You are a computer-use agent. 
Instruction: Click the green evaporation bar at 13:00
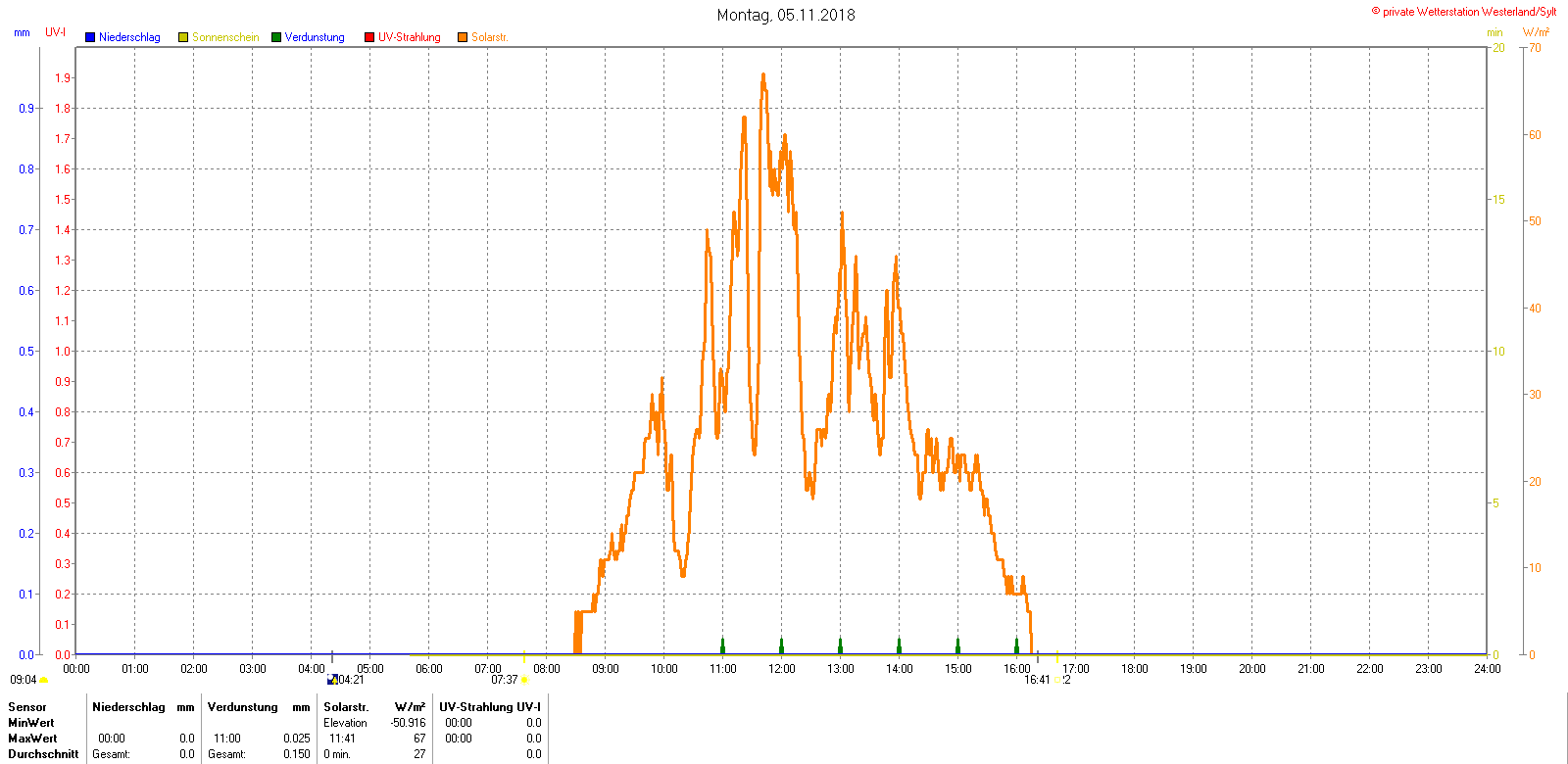point(840,645)
